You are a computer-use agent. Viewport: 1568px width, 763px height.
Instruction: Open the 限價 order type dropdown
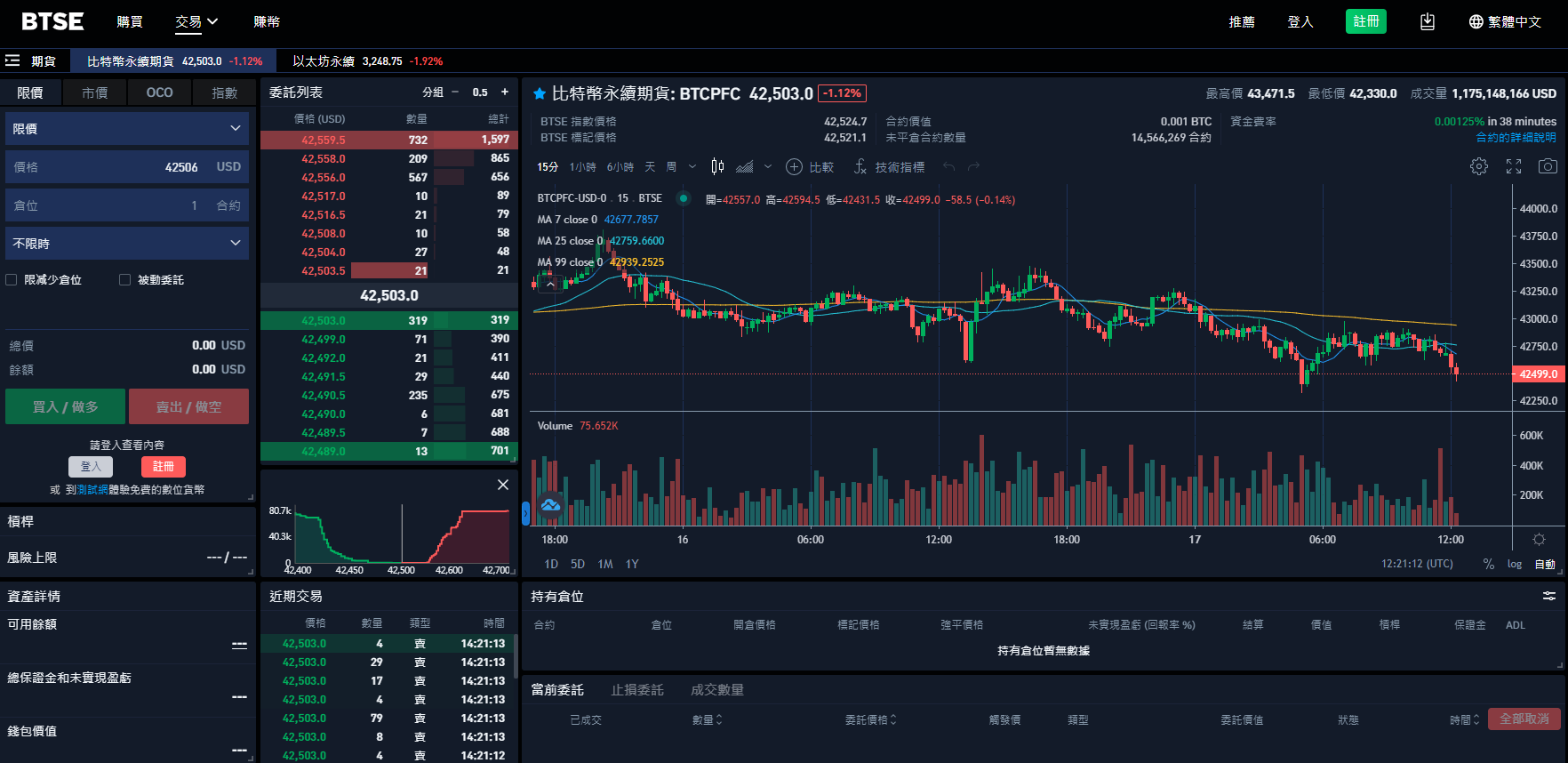127,129
